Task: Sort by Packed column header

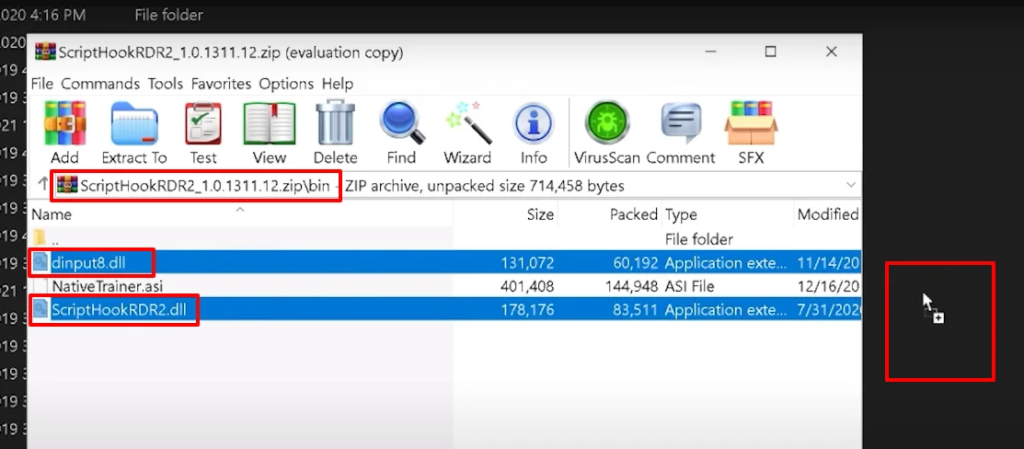Action: click(611, 214)
